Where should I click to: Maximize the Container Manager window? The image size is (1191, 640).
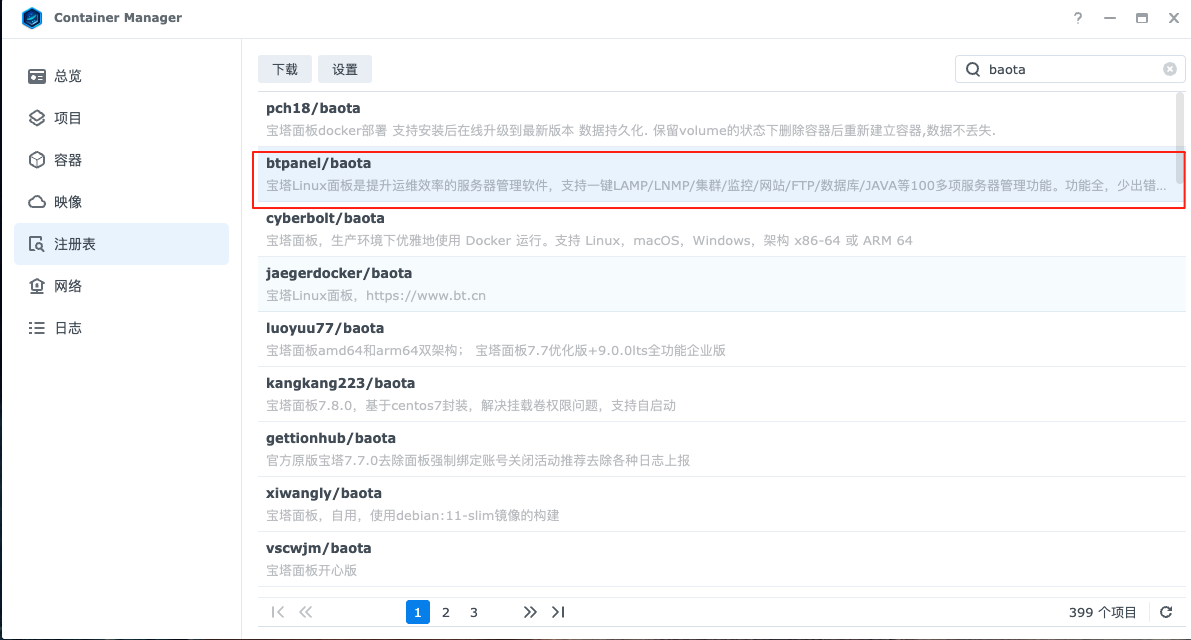pos(1142,17)
